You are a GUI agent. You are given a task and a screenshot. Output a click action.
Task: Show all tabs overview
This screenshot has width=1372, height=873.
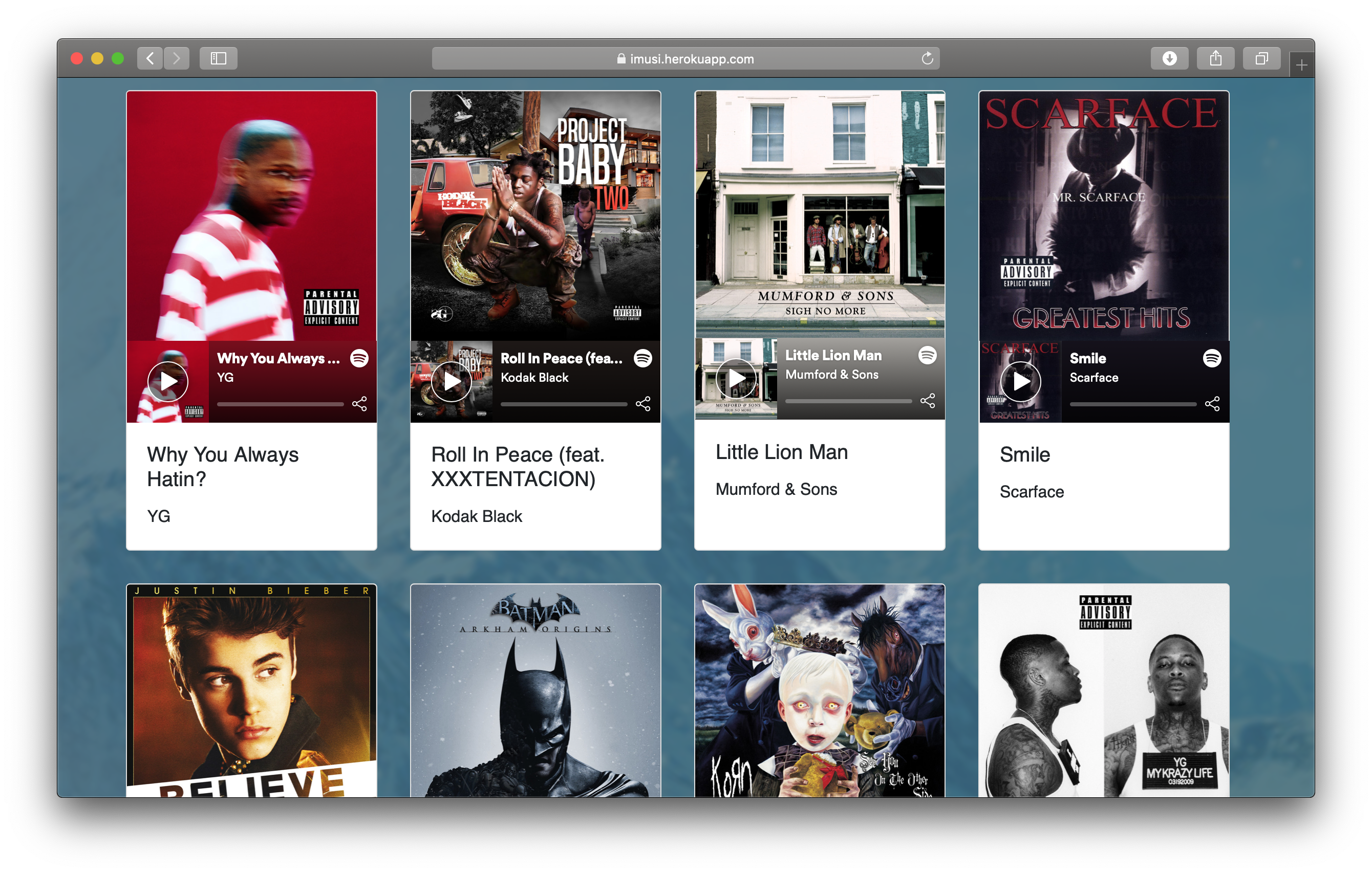coord(1261,59)
